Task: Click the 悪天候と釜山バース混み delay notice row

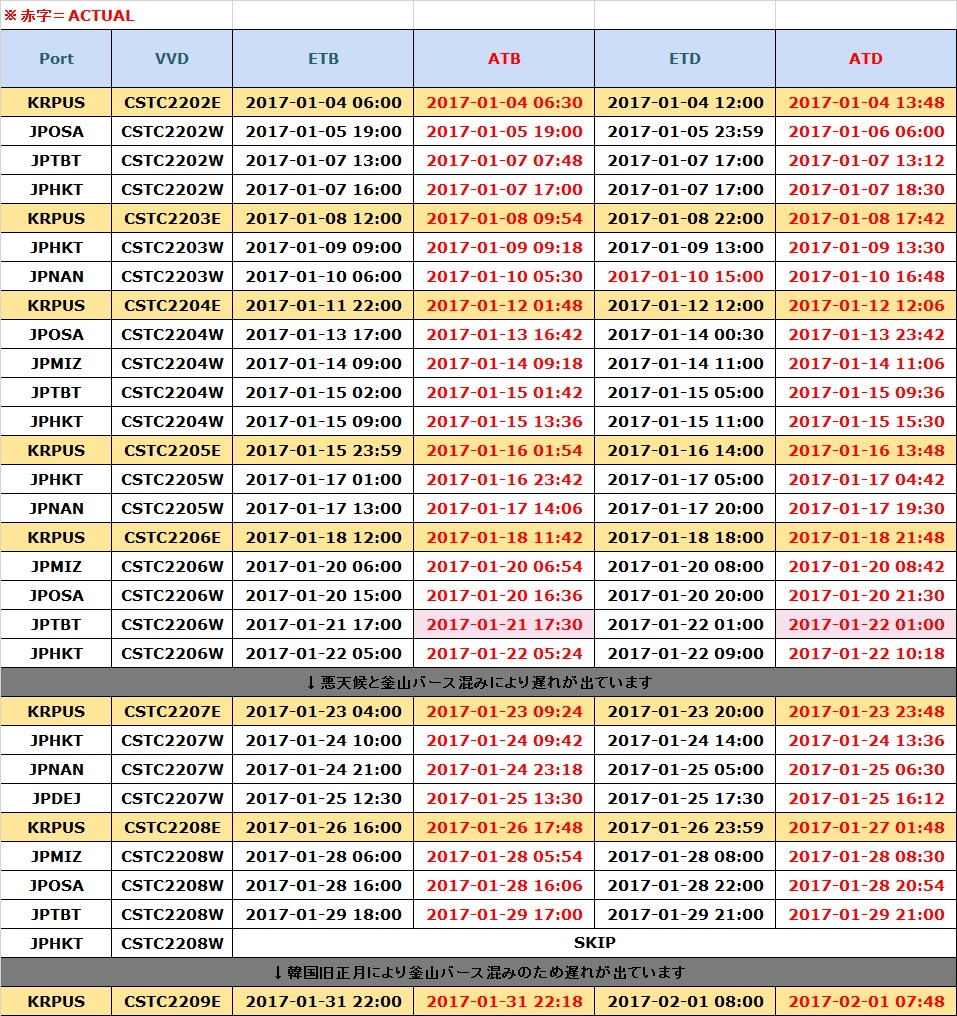Action: point(478,682)
